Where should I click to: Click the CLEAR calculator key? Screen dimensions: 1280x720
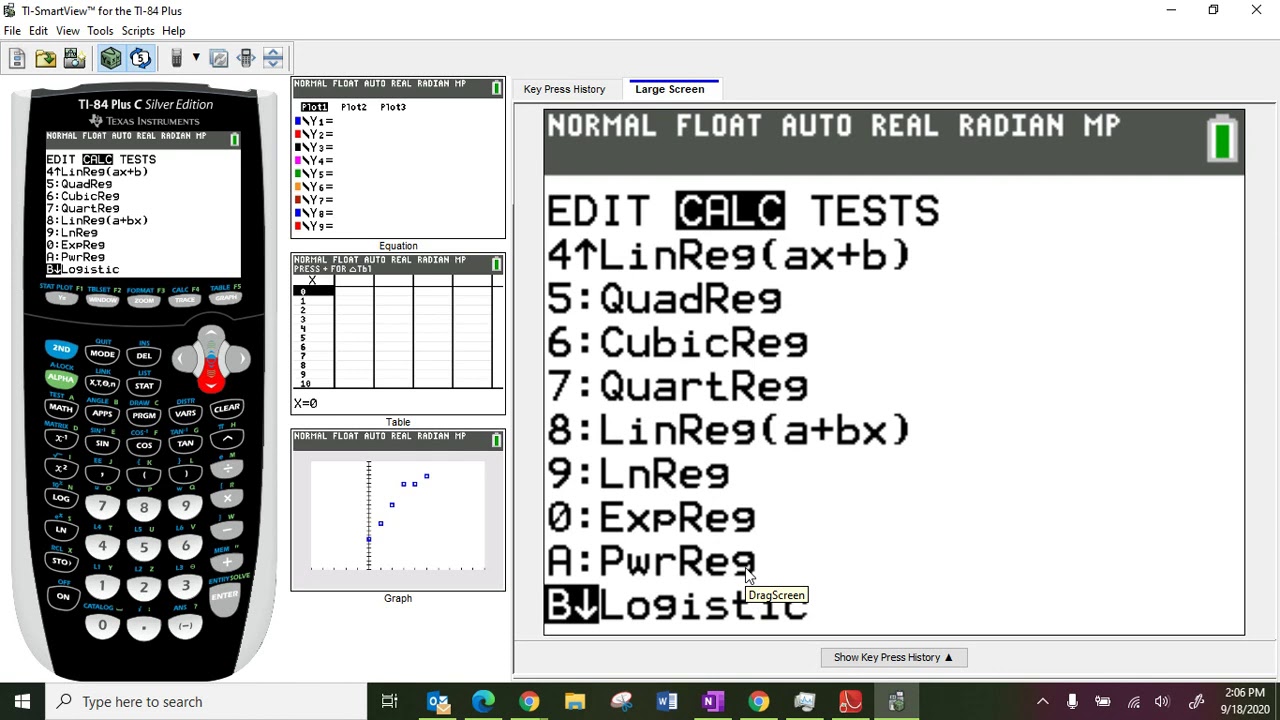pyautogui.click(x=227, y=408)
